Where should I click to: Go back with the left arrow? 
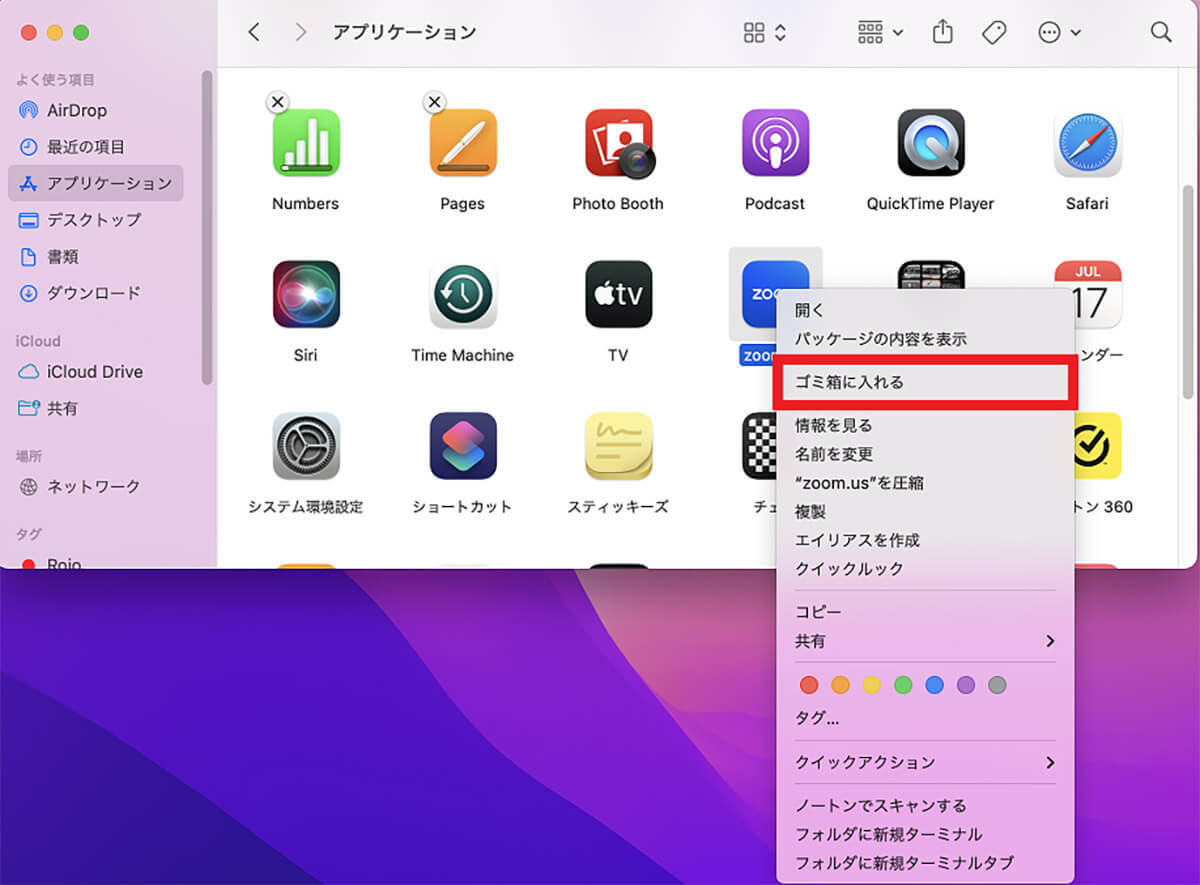tap(254, 32)
